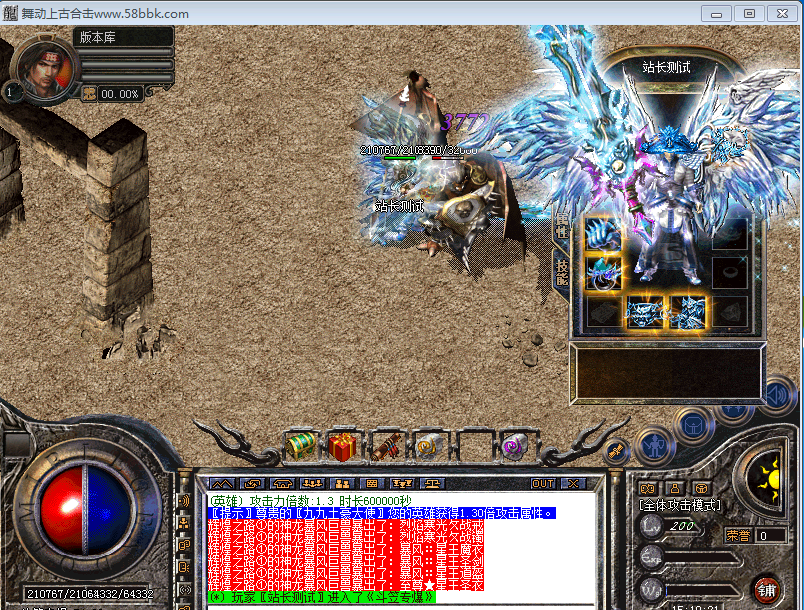Click the red and blue HP/MP orb

[85, 510]
